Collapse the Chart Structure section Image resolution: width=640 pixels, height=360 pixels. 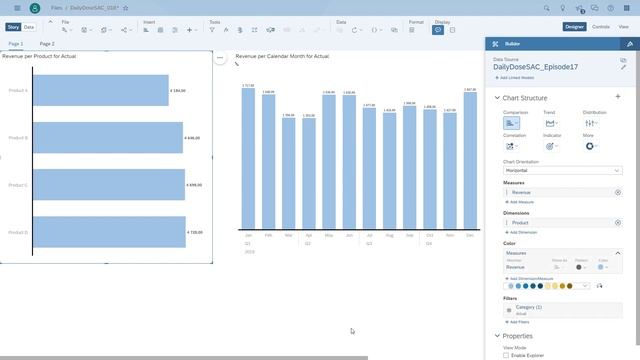(497, 98)
